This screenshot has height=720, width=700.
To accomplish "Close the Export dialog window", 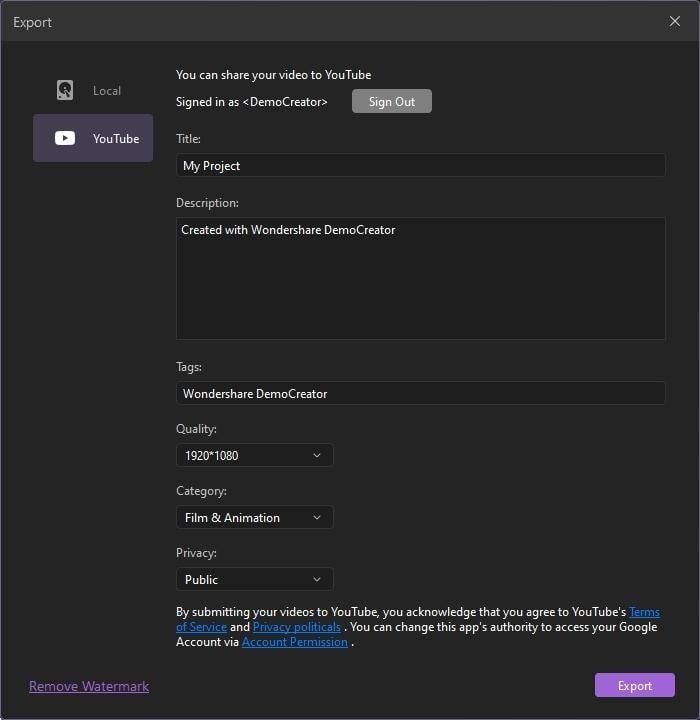I will (x=675, y=21).
